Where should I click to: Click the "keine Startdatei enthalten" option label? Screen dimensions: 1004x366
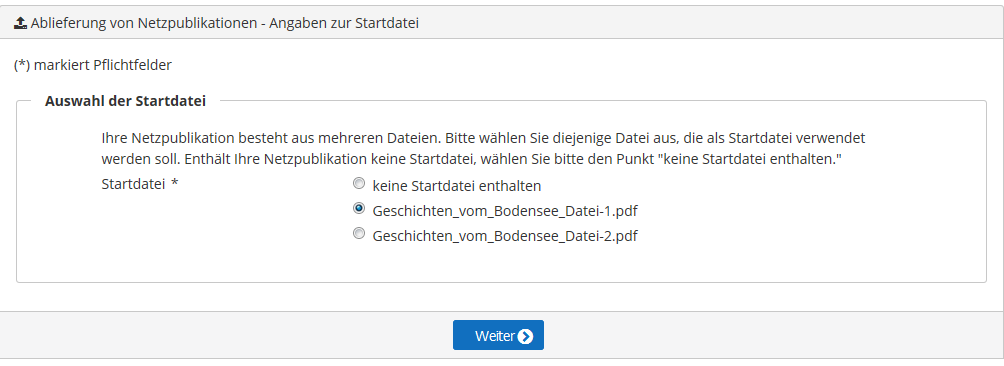pyautogui.click(x=457, y=186)
